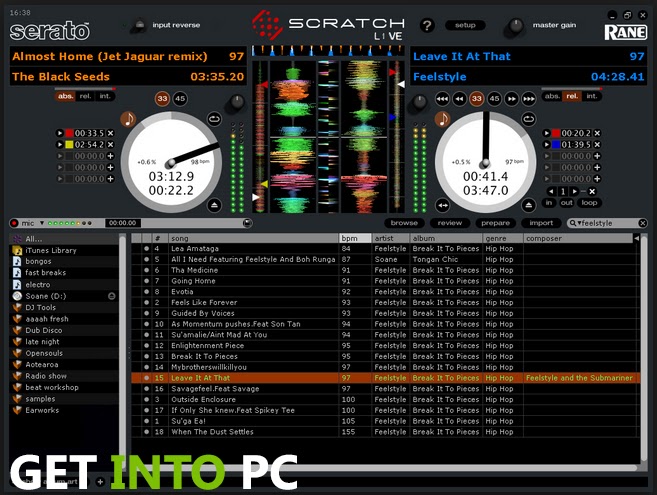Delete right cue point 01:39.5
Image resolution: width=657 pixels, height=495 pixels.
pyautogui.click(x=597, y=145)
